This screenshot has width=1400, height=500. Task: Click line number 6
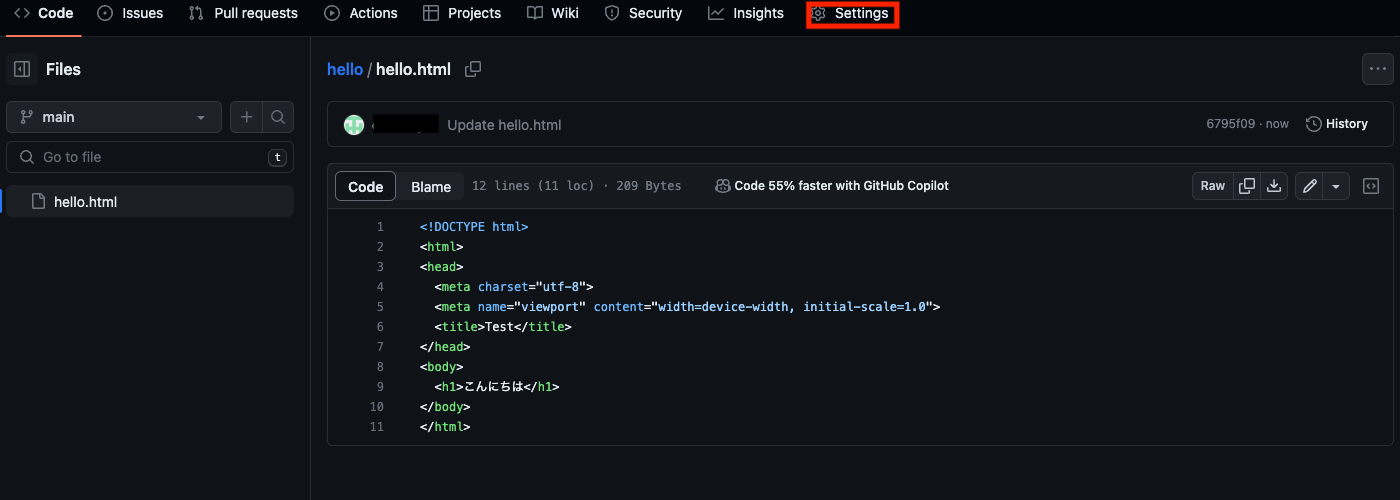click(380, 327)
